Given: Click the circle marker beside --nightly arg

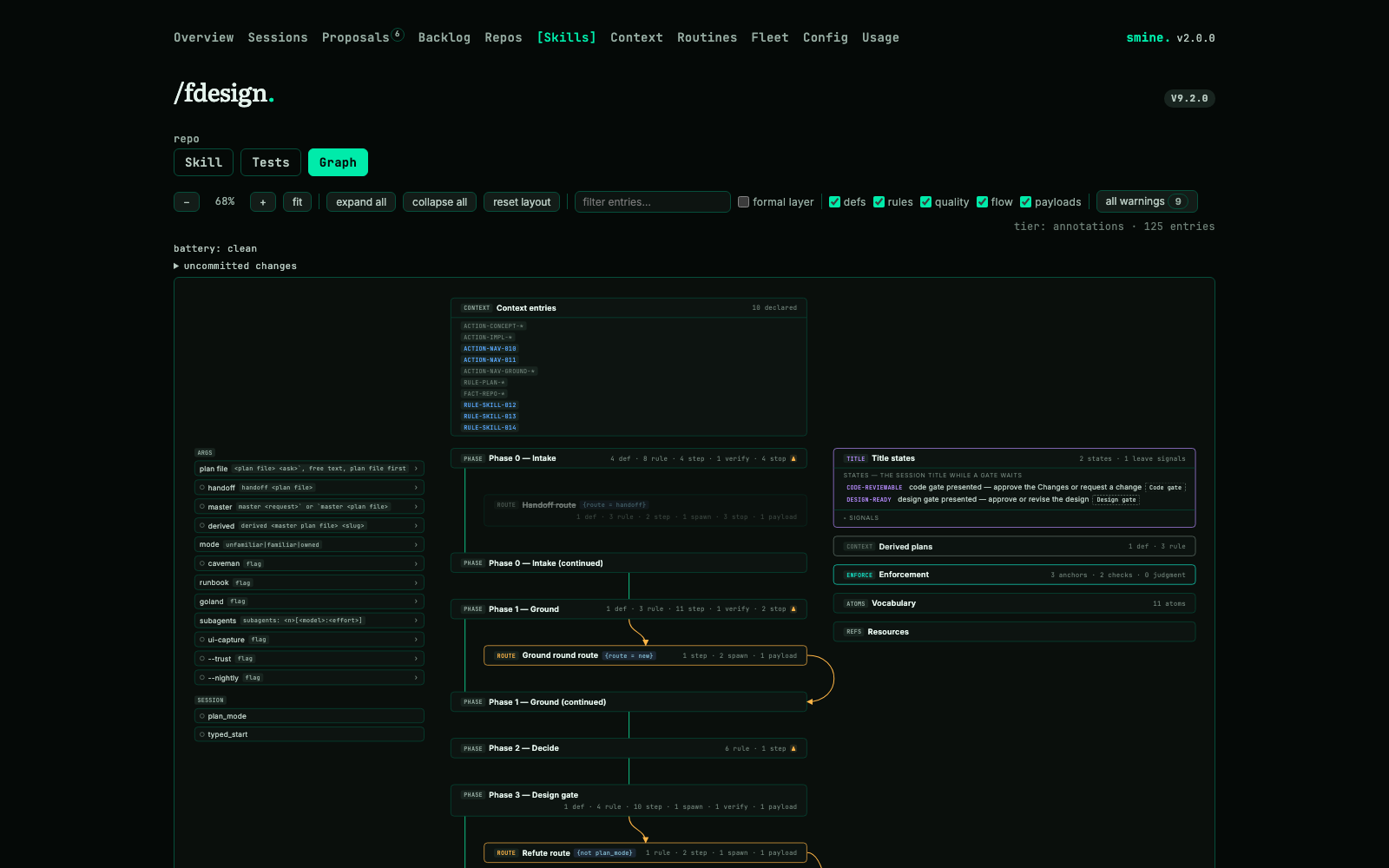Looking at the screenshot, I should [x=202, y=678].
